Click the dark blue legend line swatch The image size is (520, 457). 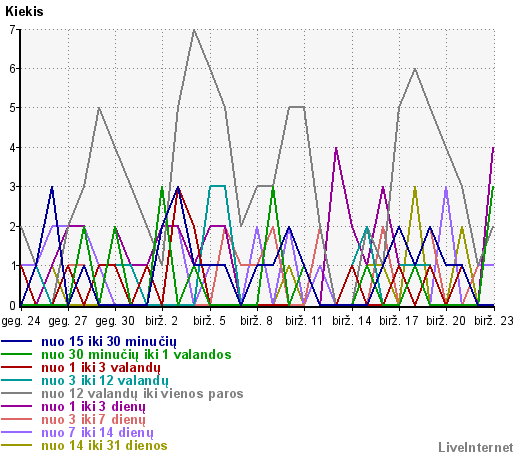point(17,341)
